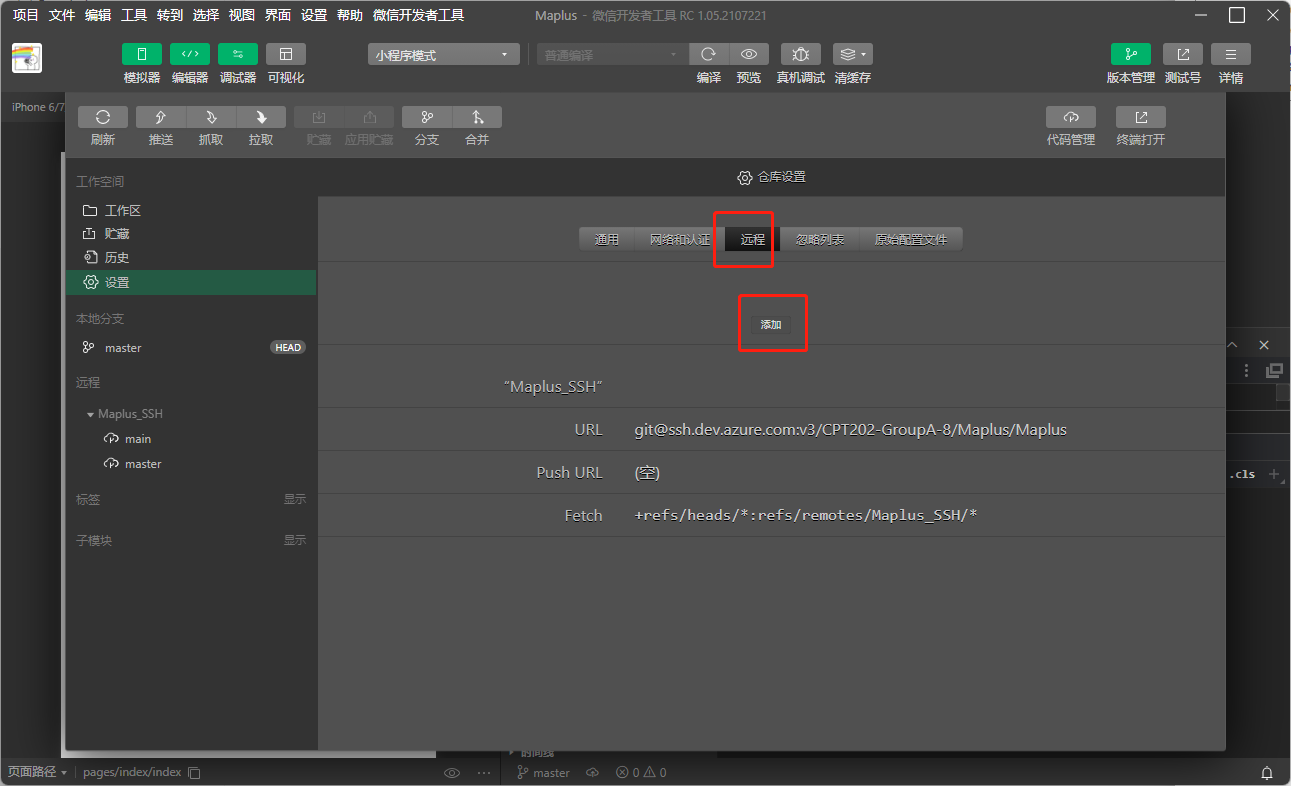Open the 视图 menu
Image resolution: width=1291 pixels, height=786 pixels.
click(x=242, y=15)
